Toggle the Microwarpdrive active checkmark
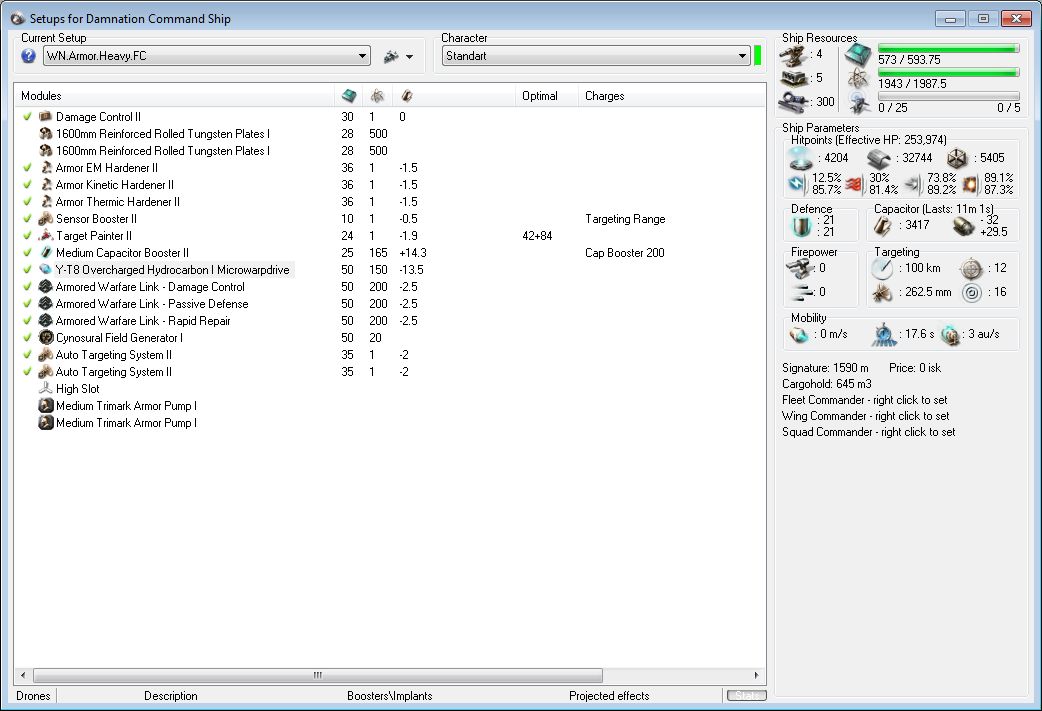Screen dimensions: 1042x711 click(x=27, y=270)
